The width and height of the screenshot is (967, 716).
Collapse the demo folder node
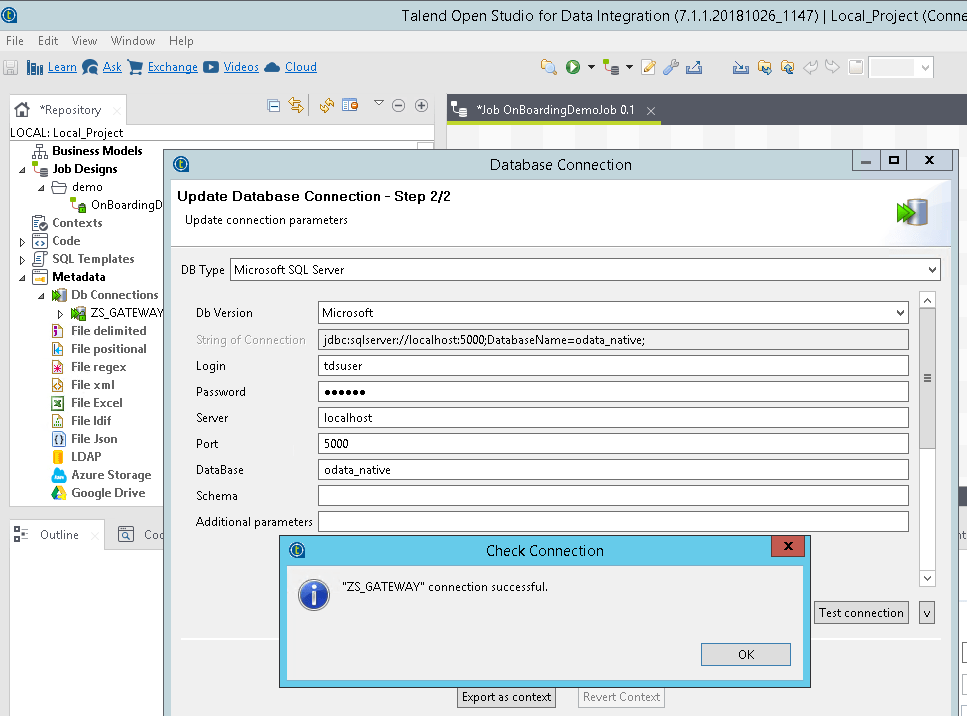[41, 187]
